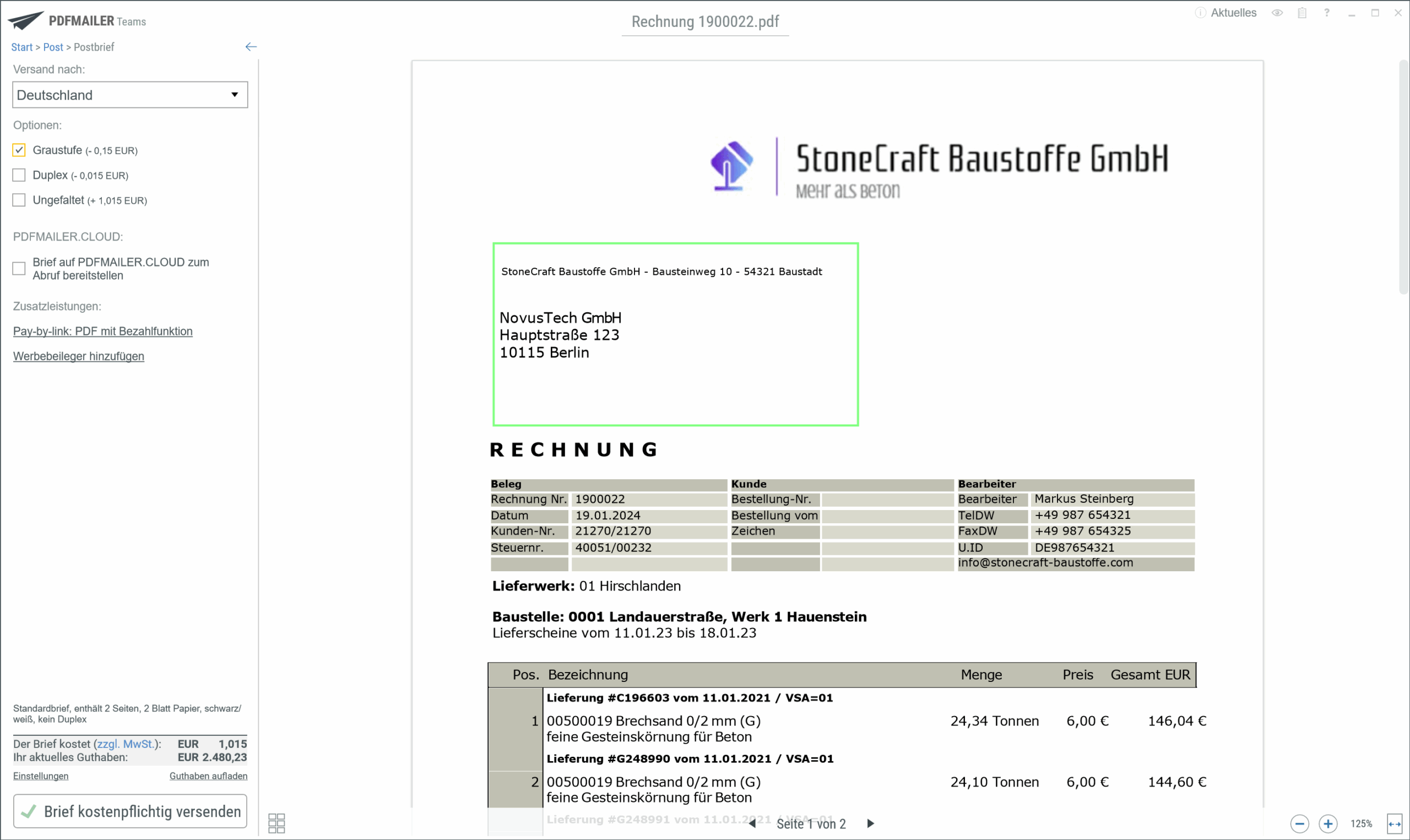Click the back arrow next to breadcrumb
This screenshot has width=1410, height=840.
point(251,47)
